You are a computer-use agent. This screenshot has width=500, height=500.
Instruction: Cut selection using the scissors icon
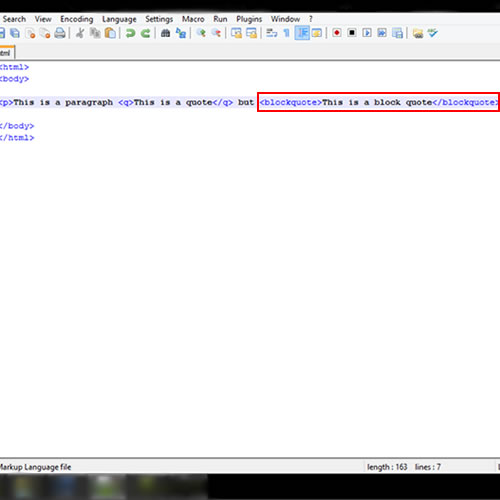(80, 33)
